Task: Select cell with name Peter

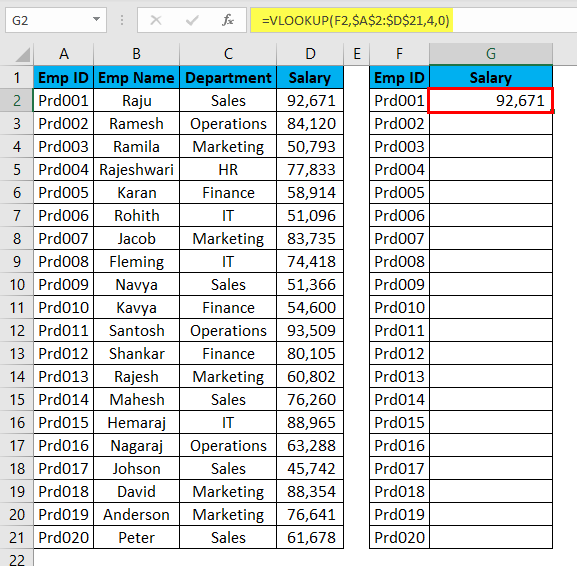Action: tap(137, 538)
